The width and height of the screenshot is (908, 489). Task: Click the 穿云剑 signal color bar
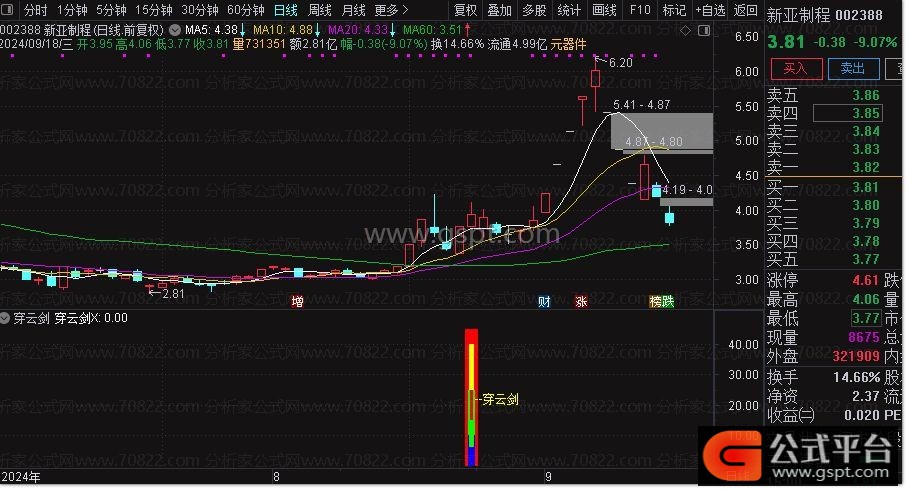[x=471, y=397]
